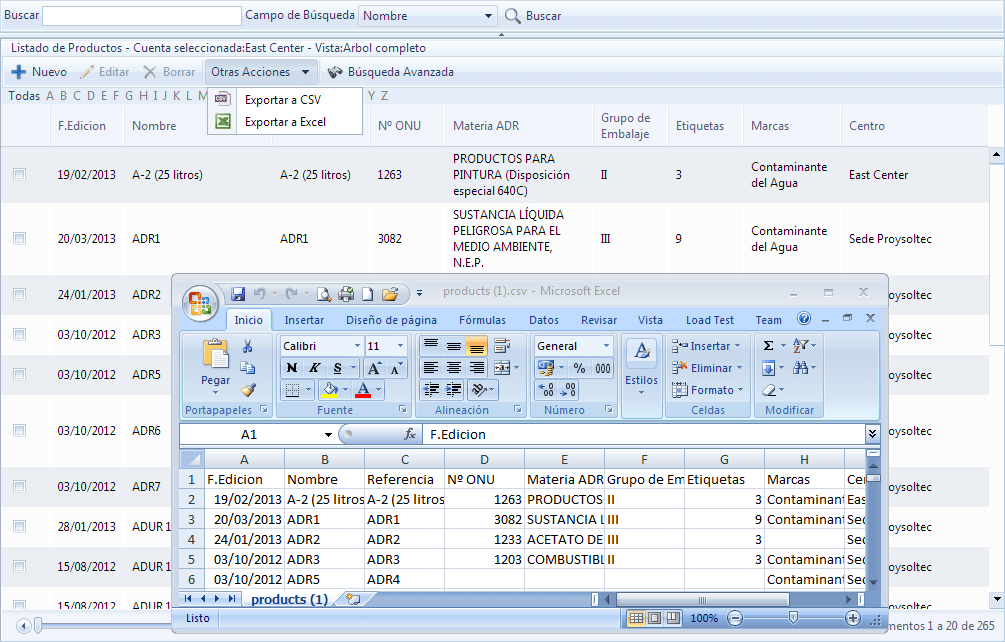Switch to the Datos ribbon tab

544,320
